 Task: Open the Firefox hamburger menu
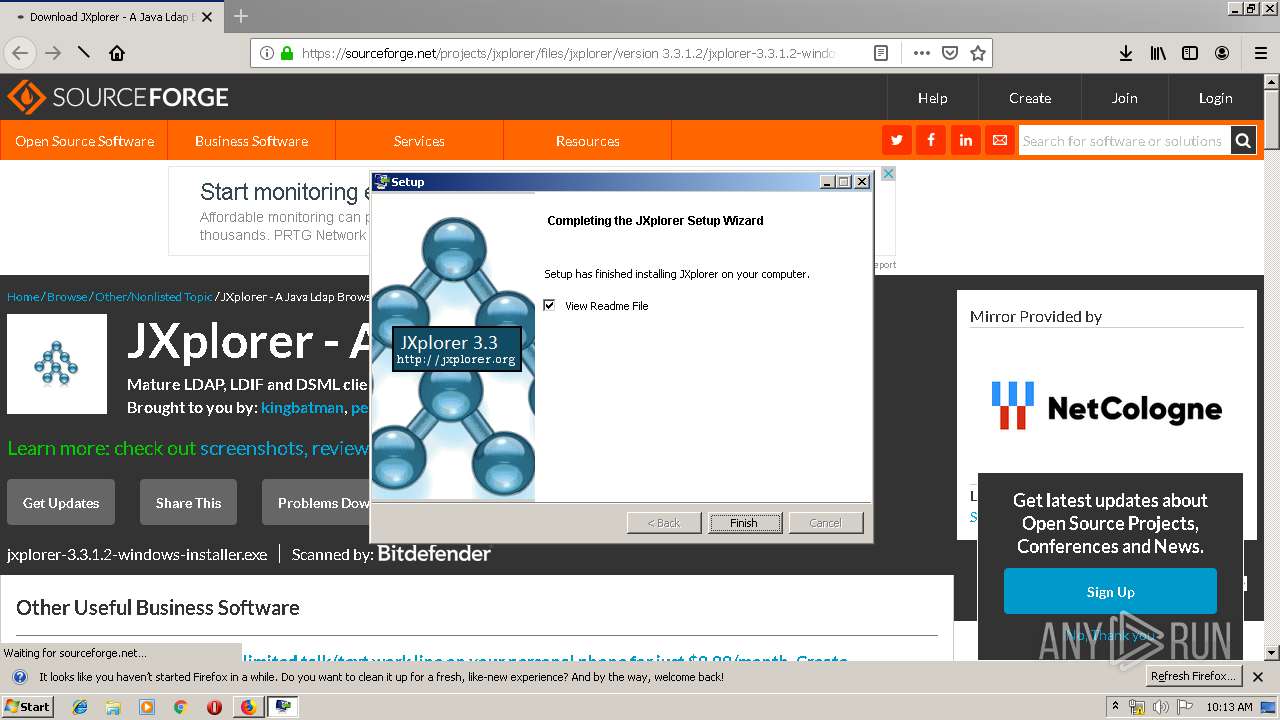[1261, 53]
